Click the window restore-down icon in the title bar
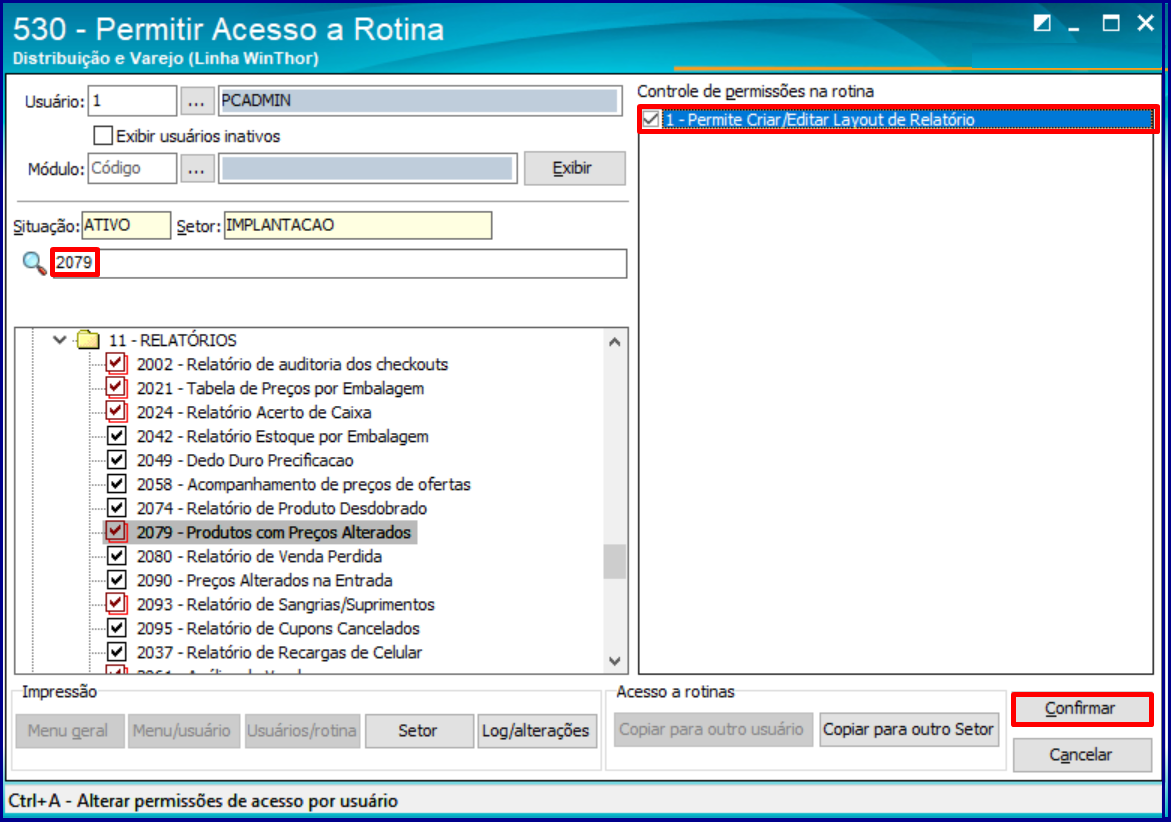 pyautogui.click(x=1042, y=23)
